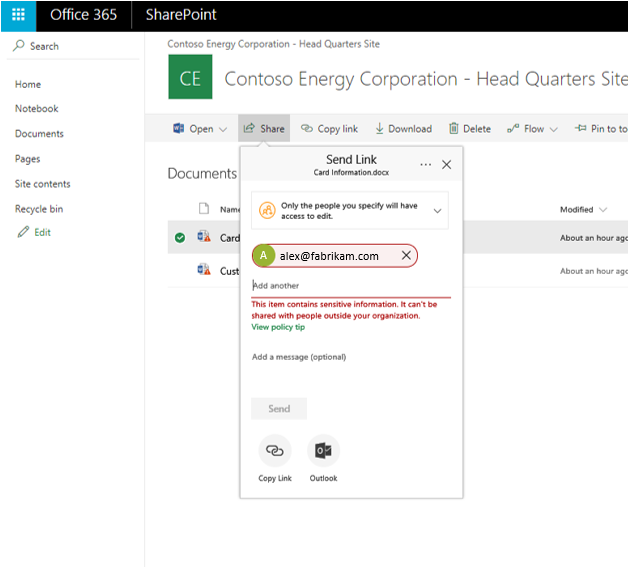Click the Search magnifier icon
Viewport: 628px width, 567px height.
click(x=18, y=46)
